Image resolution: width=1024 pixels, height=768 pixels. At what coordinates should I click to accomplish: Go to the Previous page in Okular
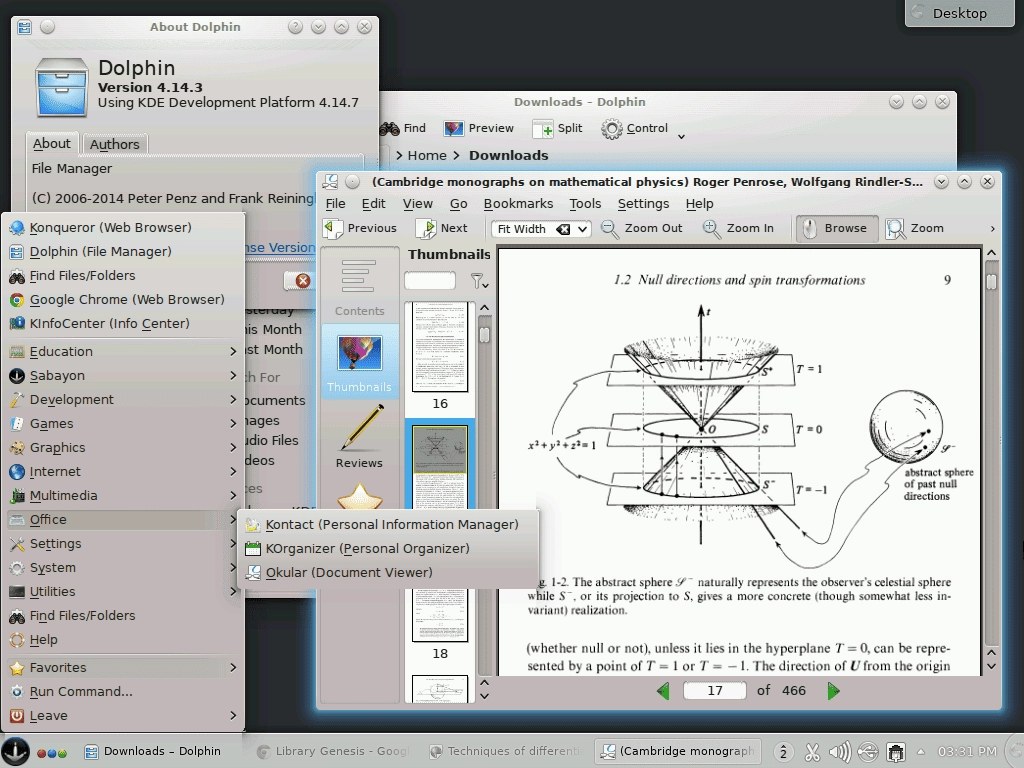tap(360, 229)
